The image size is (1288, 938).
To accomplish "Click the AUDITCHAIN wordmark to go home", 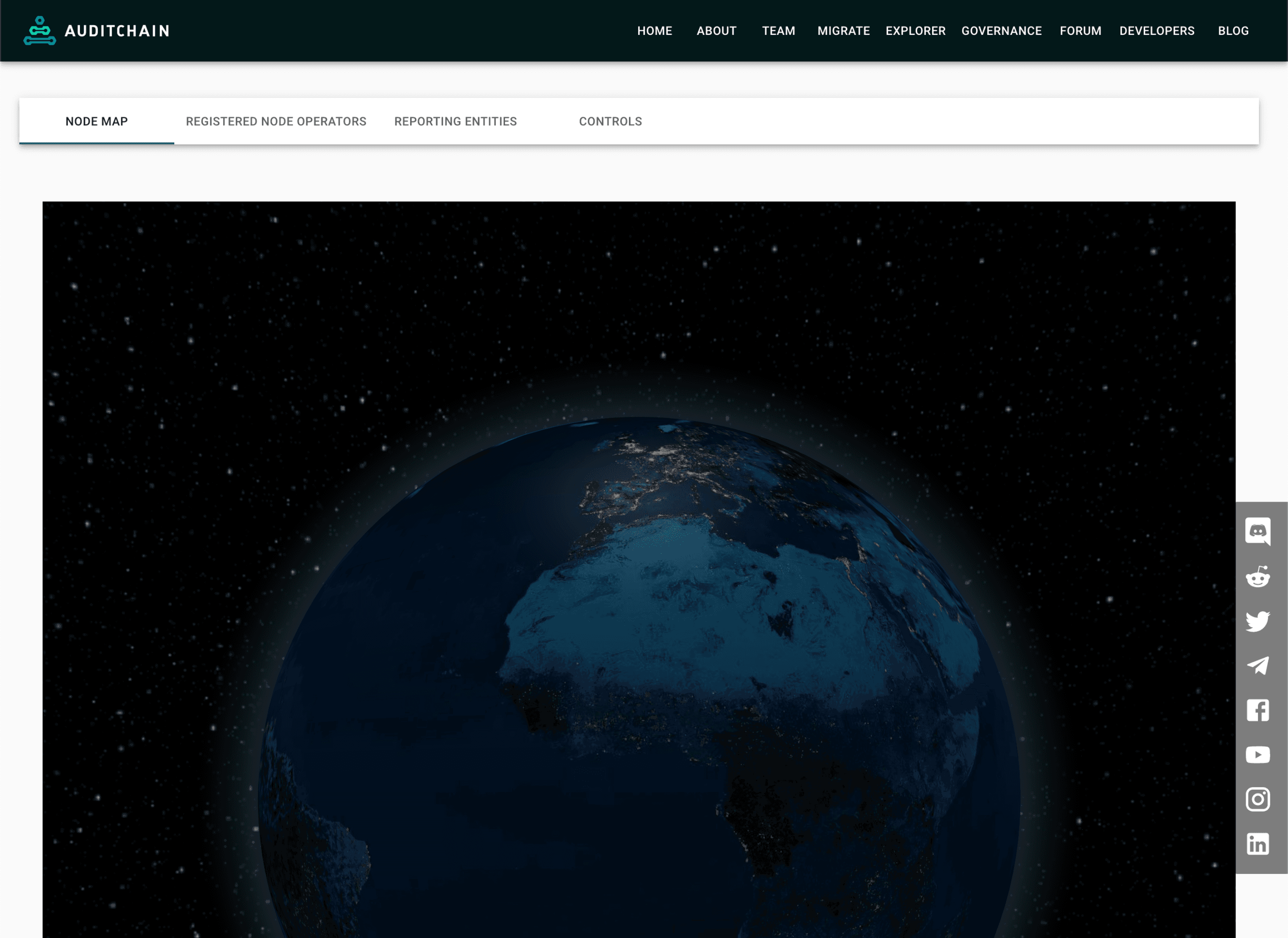I will [117, 31].
